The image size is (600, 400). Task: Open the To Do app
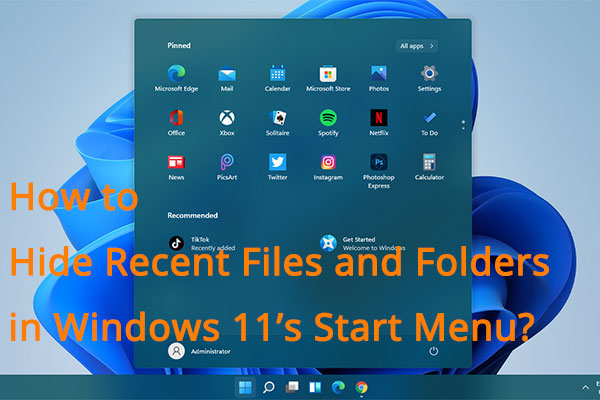click(x=429, y=122)
